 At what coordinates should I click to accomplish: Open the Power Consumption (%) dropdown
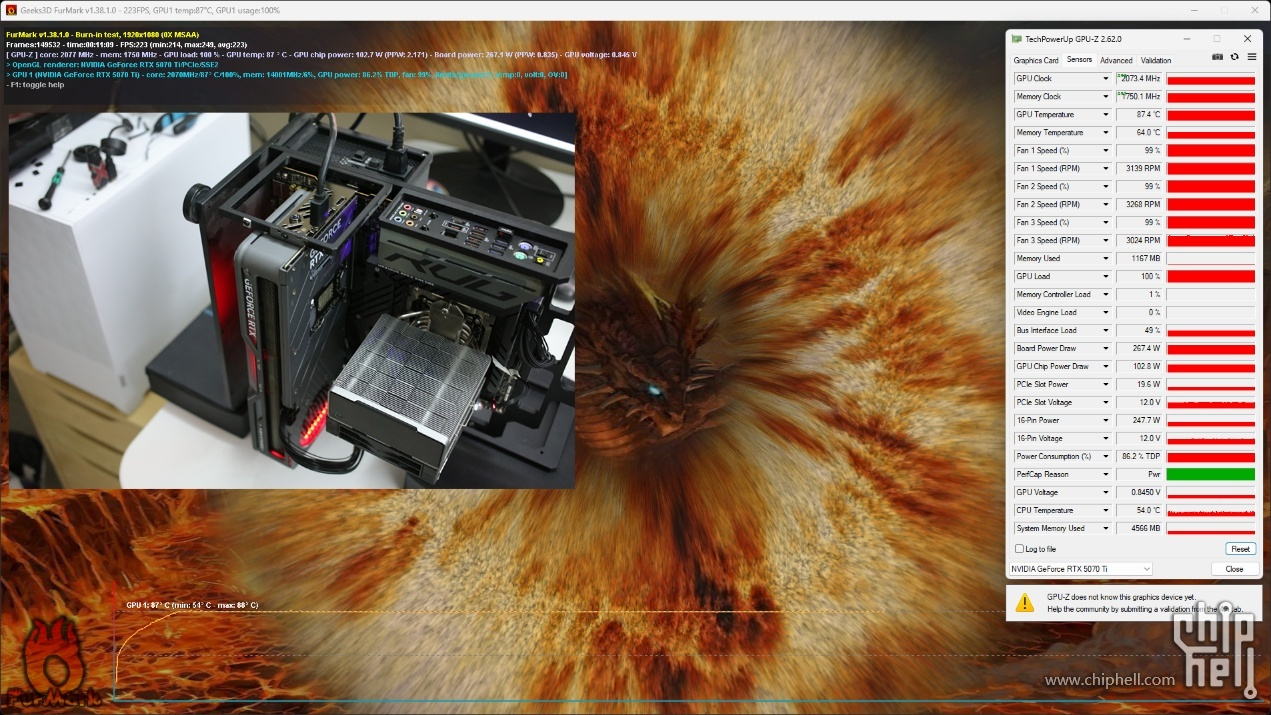pos(1105,457)
